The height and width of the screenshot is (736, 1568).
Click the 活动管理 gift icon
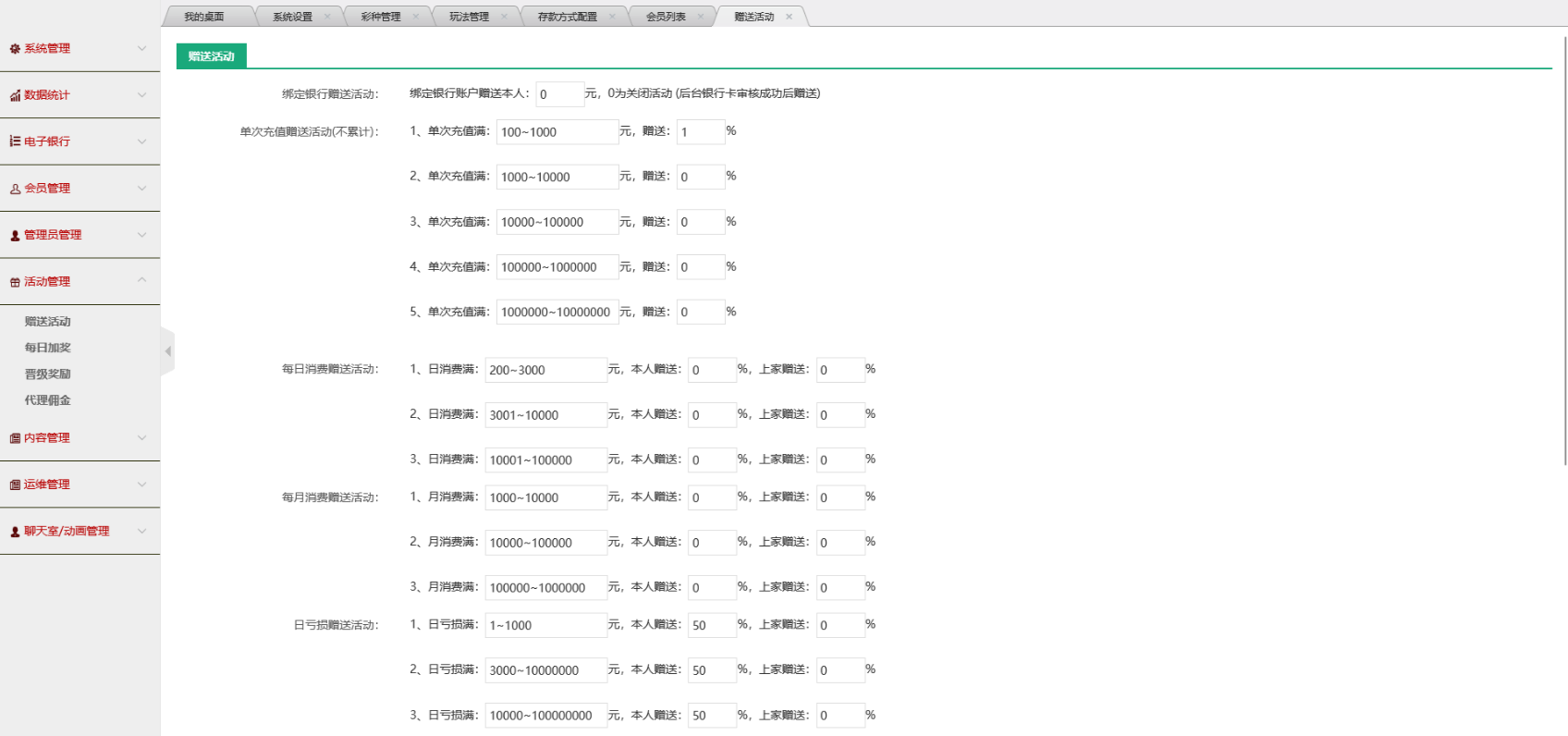(15, 282)
